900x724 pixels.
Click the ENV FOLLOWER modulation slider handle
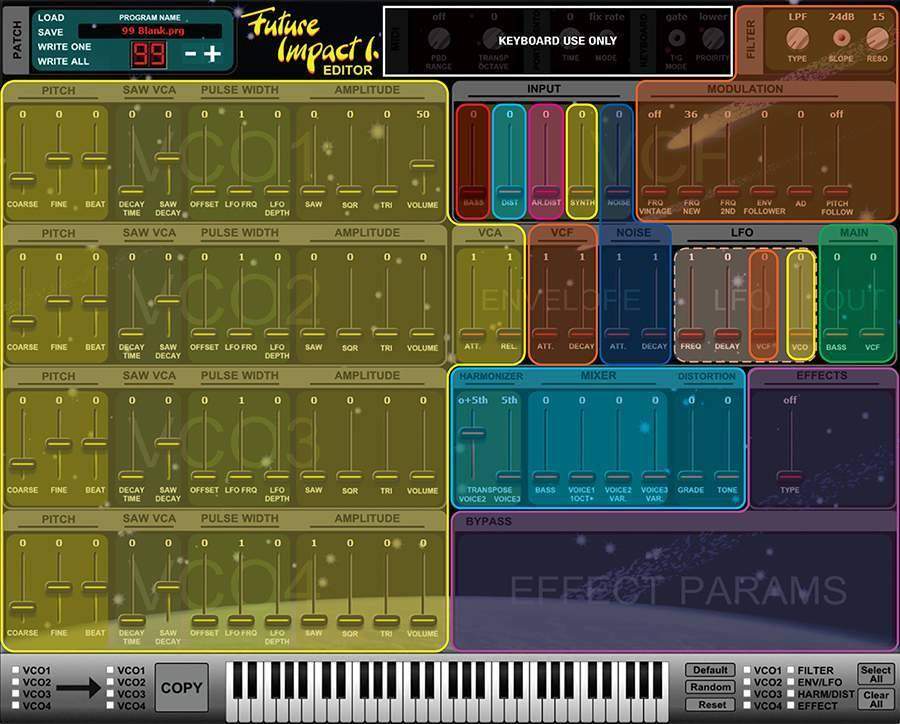coord(764,191)
